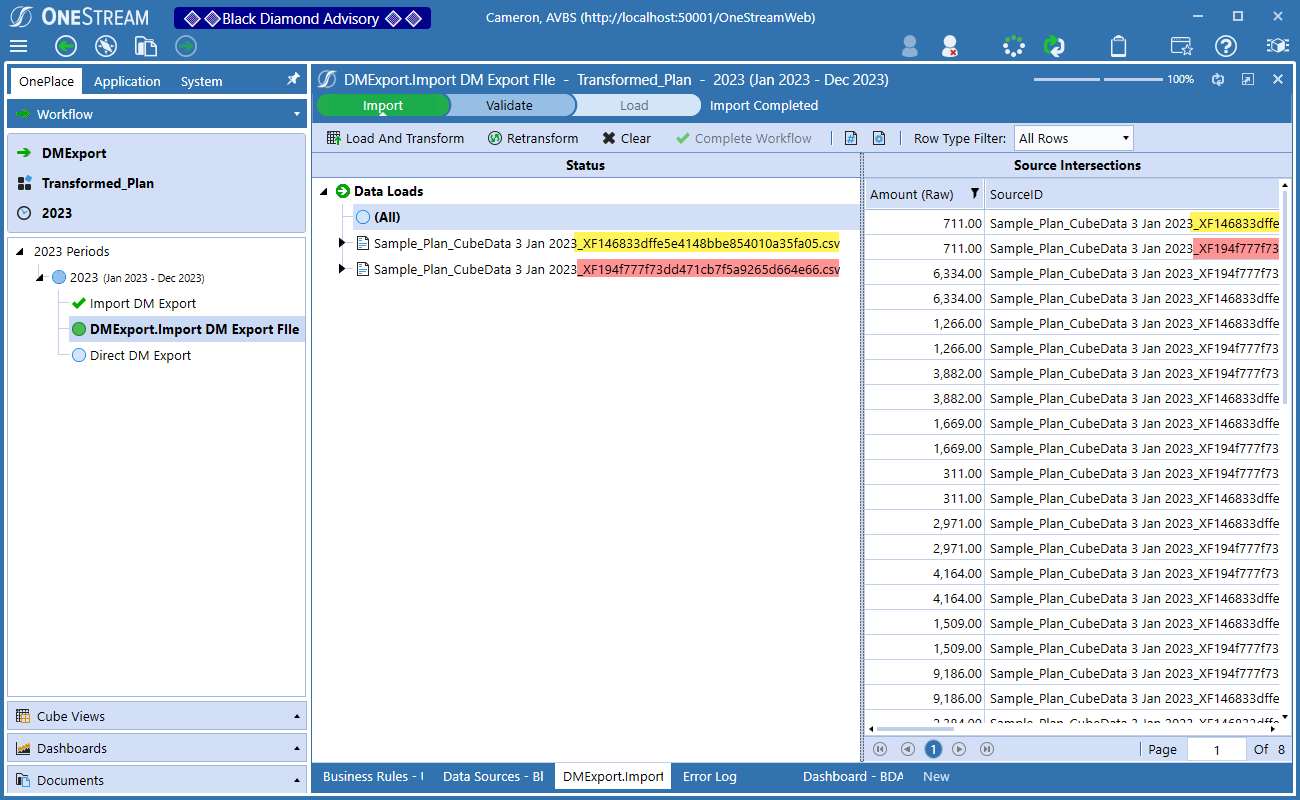1300x800 pixels.
Task: Select page 1 in the pager
Action: click(x=933, y=749)
